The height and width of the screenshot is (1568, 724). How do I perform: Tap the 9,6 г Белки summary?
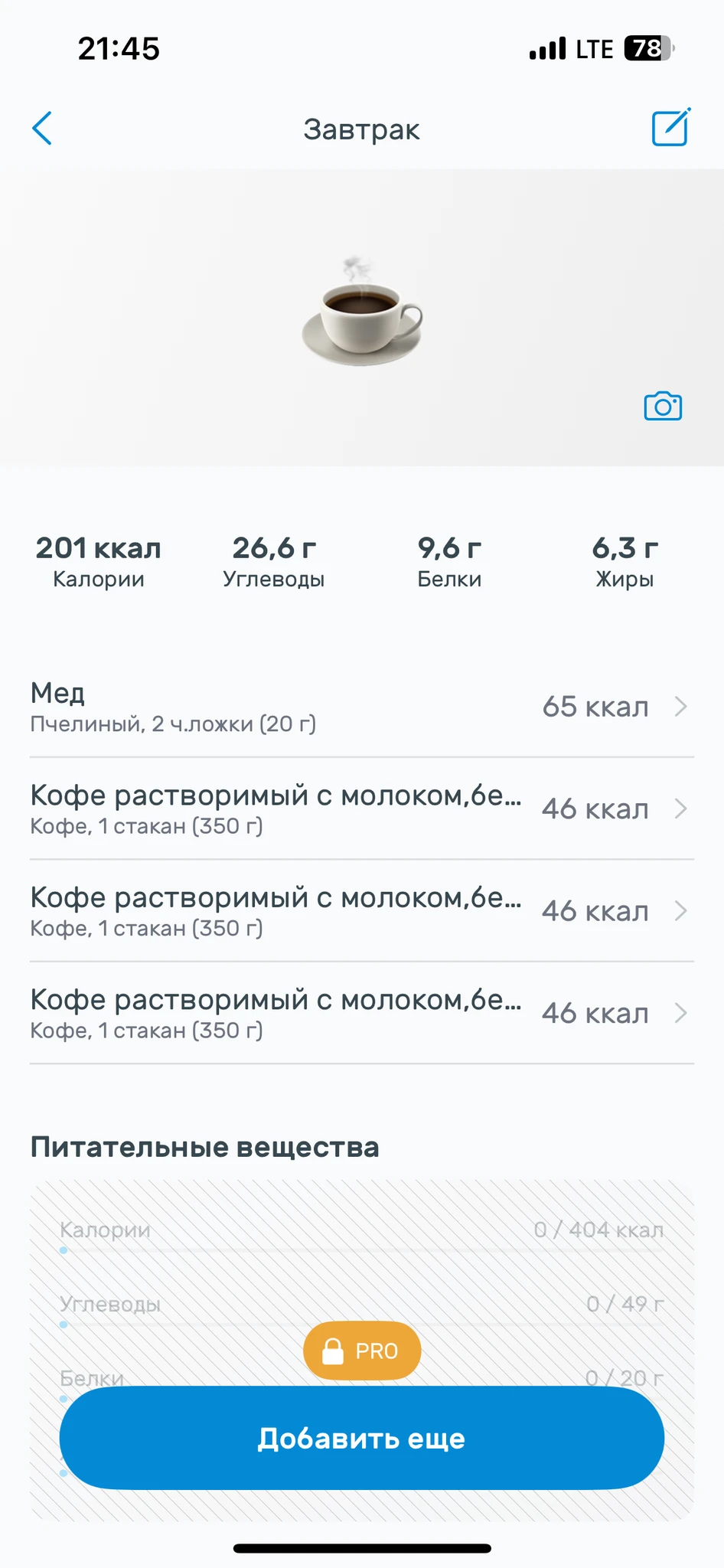click(x=449, y=561)
